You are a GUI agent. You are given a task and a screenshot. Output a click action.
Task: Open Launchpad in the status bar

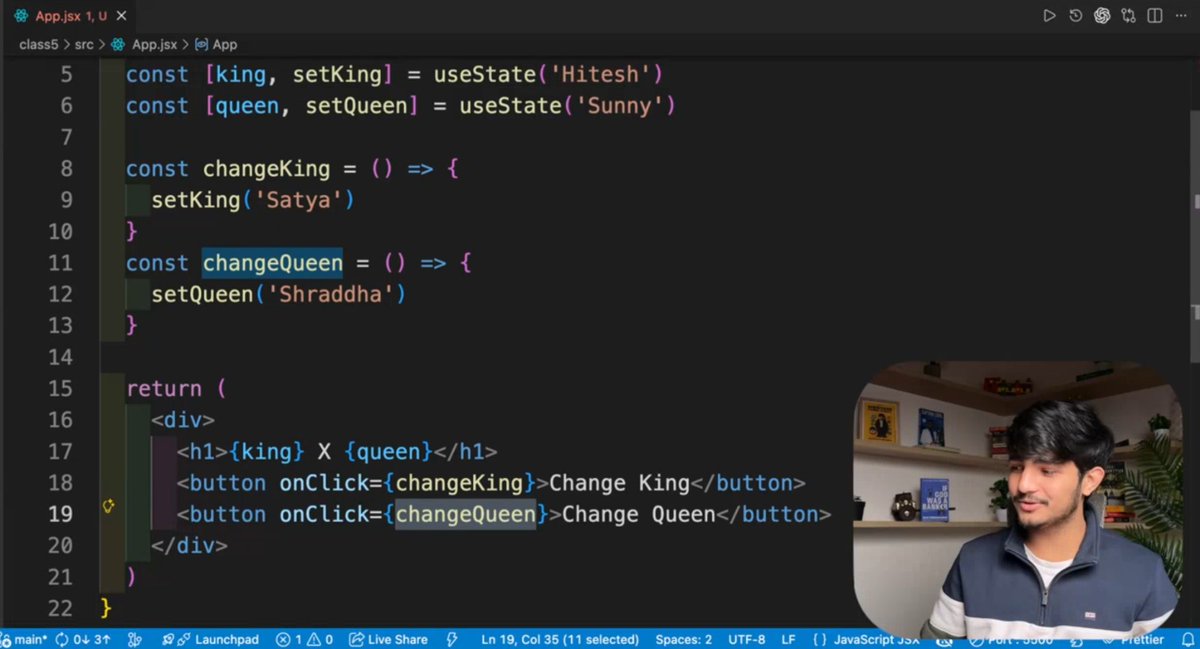(210, 639)
